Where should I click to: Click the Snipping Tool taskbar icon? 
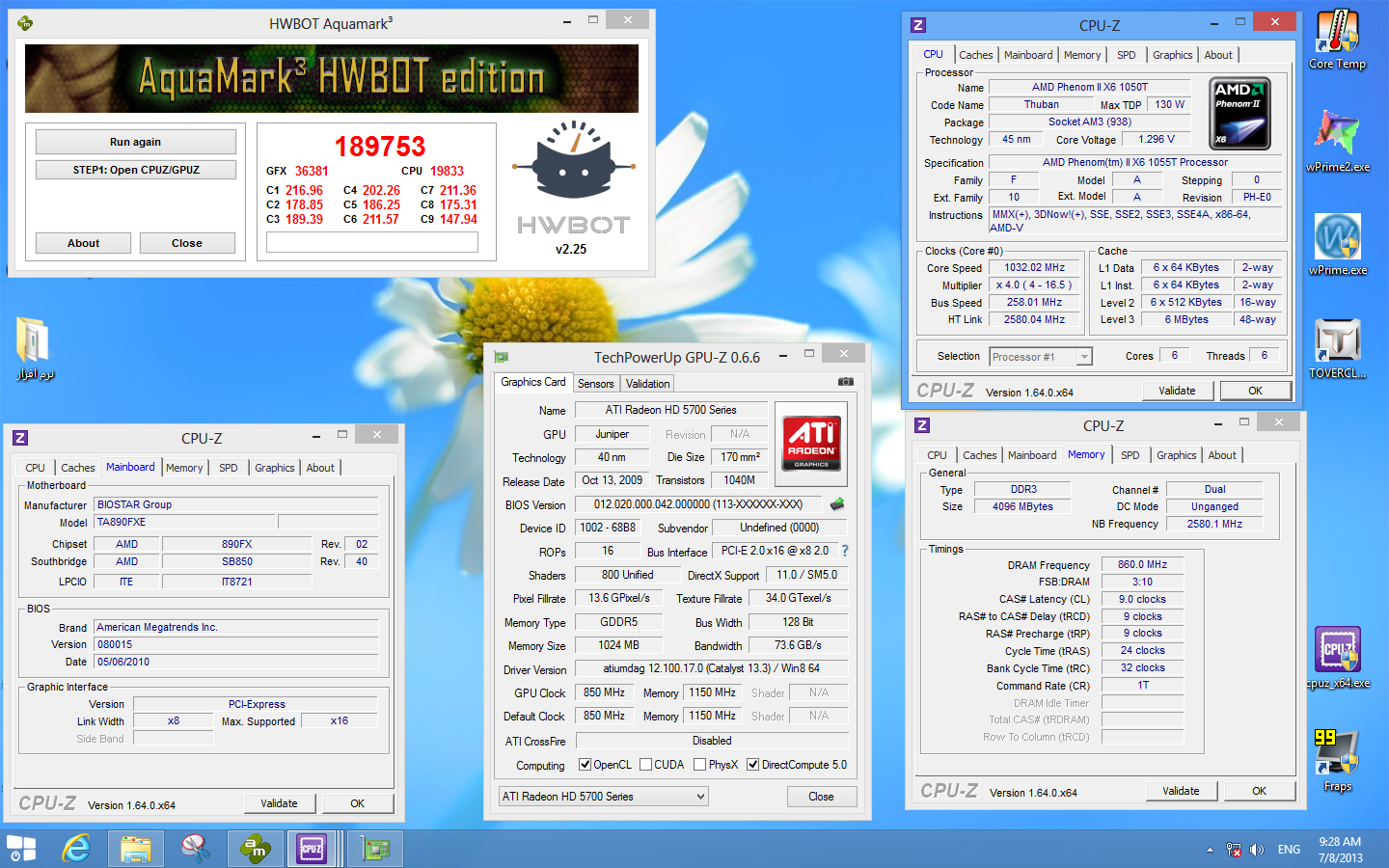[x=195, y=850]
